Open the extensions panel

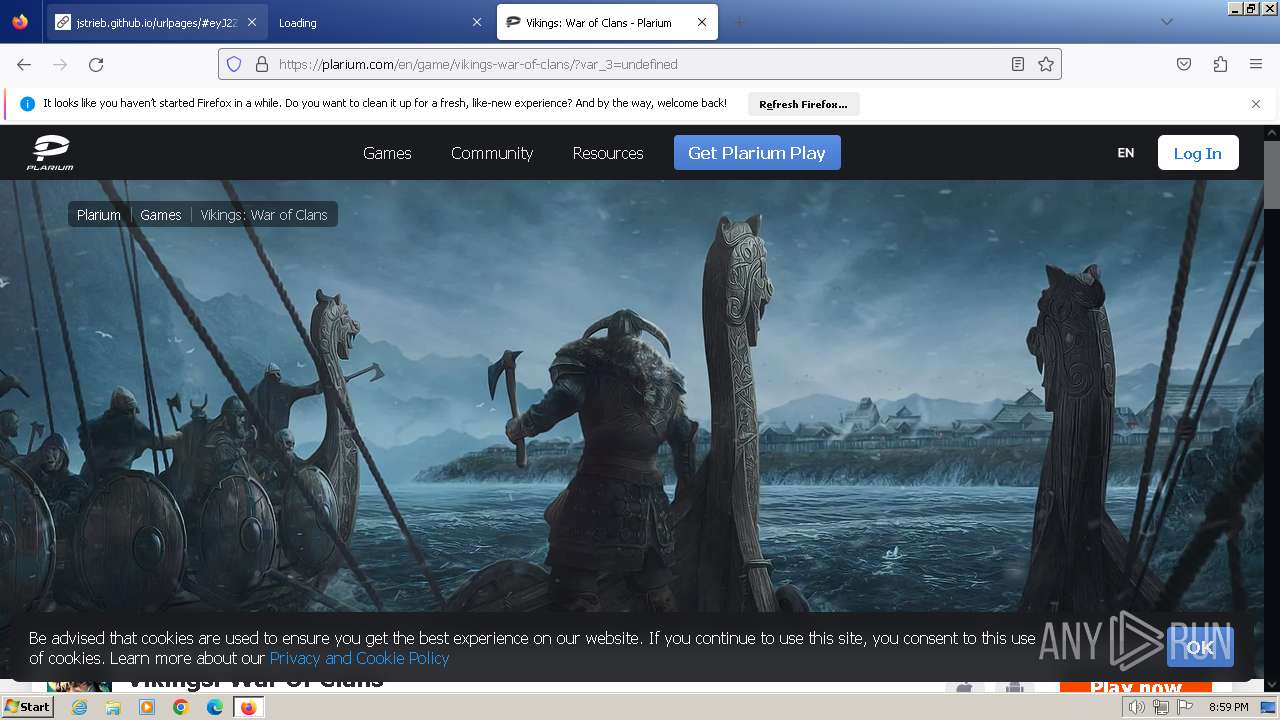point(1220,64)
